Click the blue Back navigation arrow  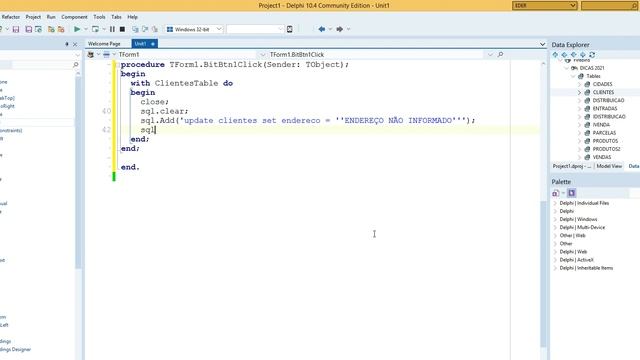pyautogui.click(x=322, y=29)
